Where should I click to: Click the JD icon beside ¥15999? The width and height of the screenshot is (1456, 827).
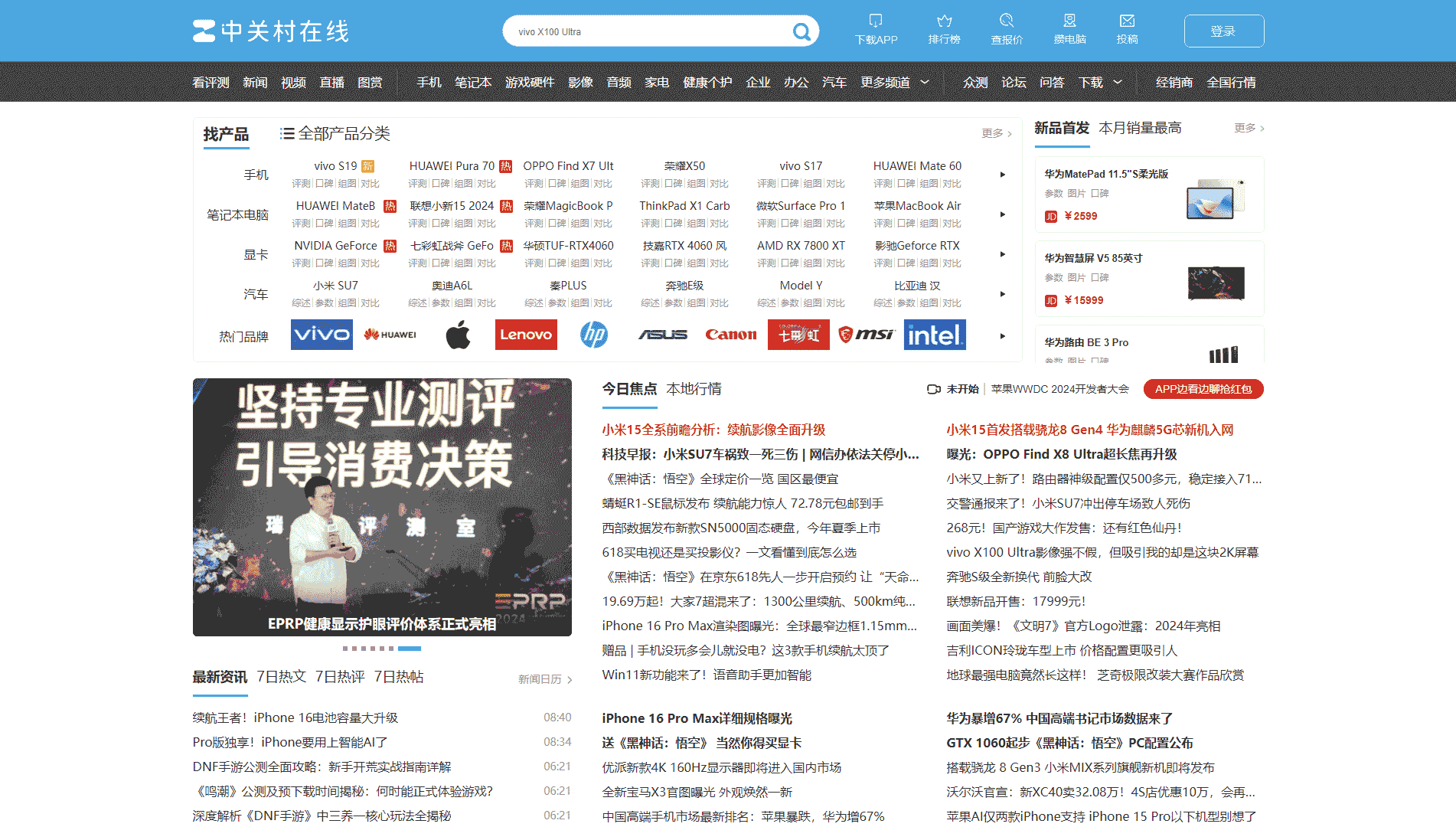coord(1051,301)
